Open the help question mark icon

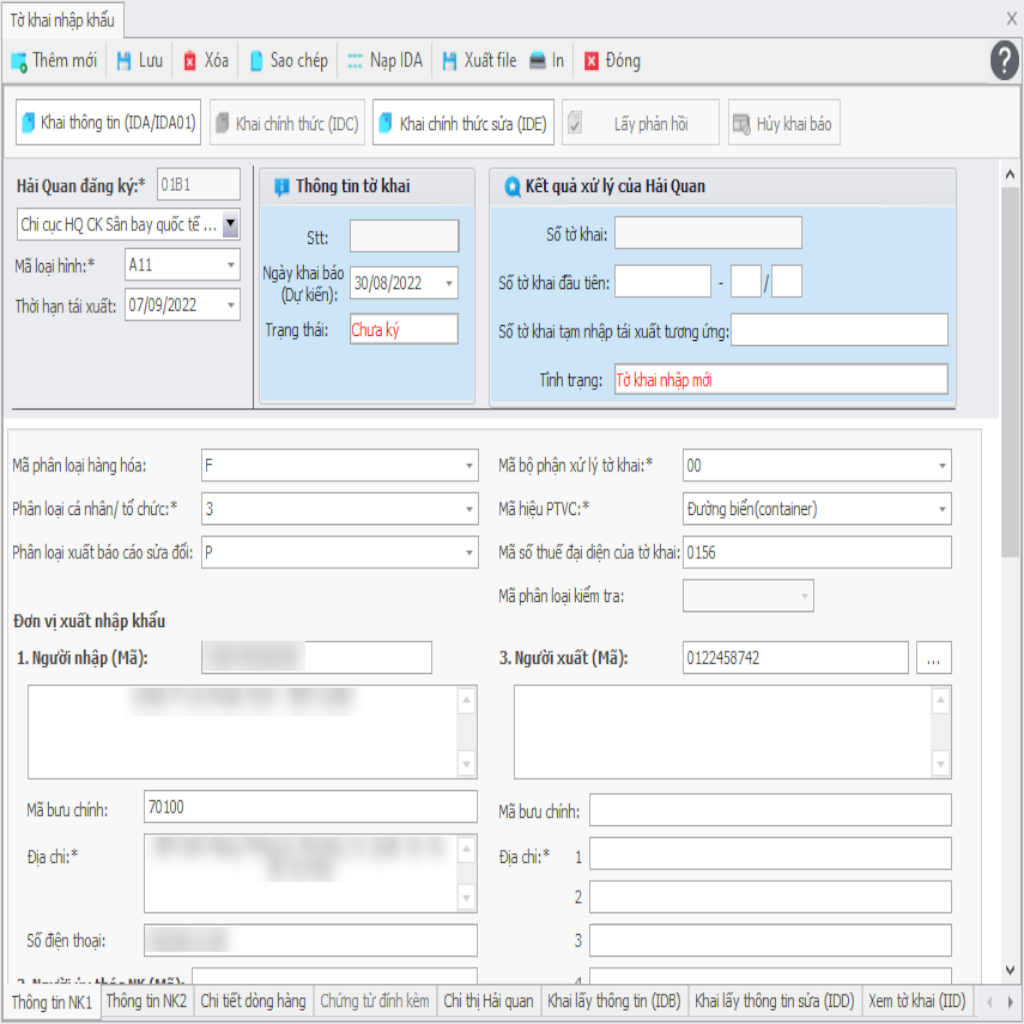pyautogui.click(x=1004, y=61)
